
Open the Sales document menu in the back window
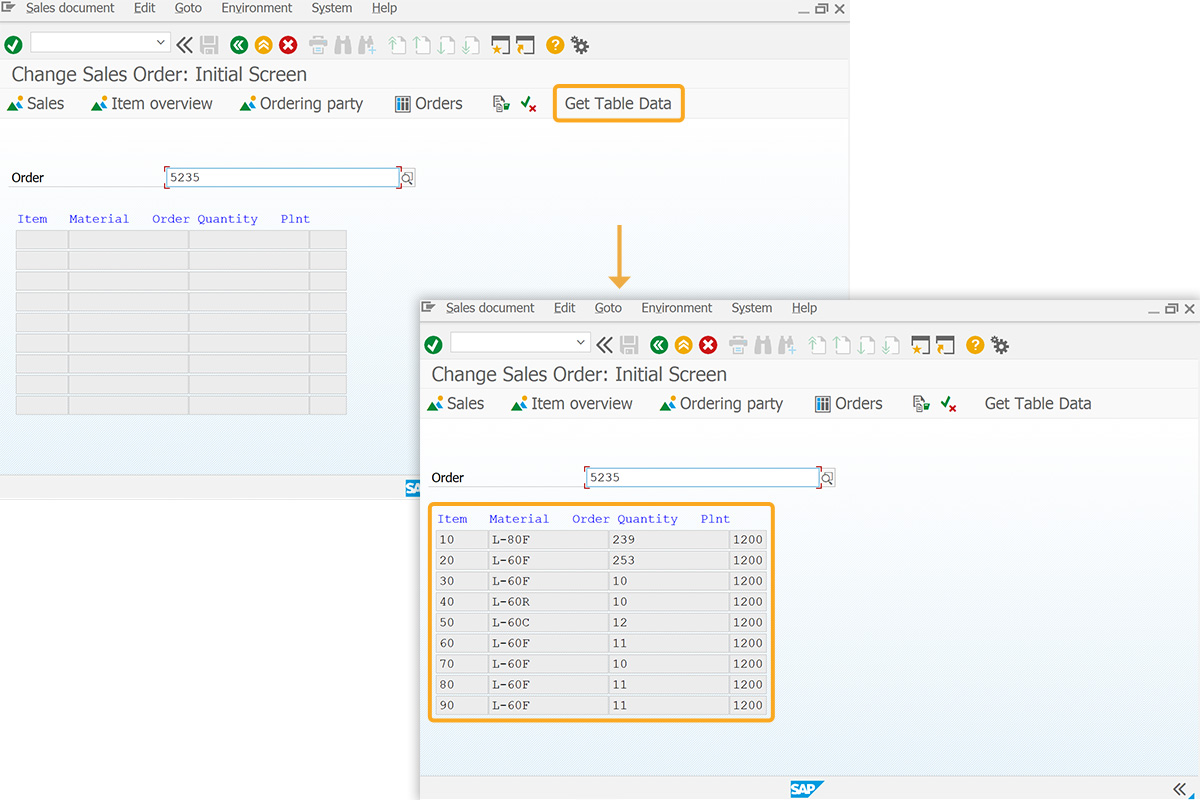pyautogui.click(x=70, y=8)
